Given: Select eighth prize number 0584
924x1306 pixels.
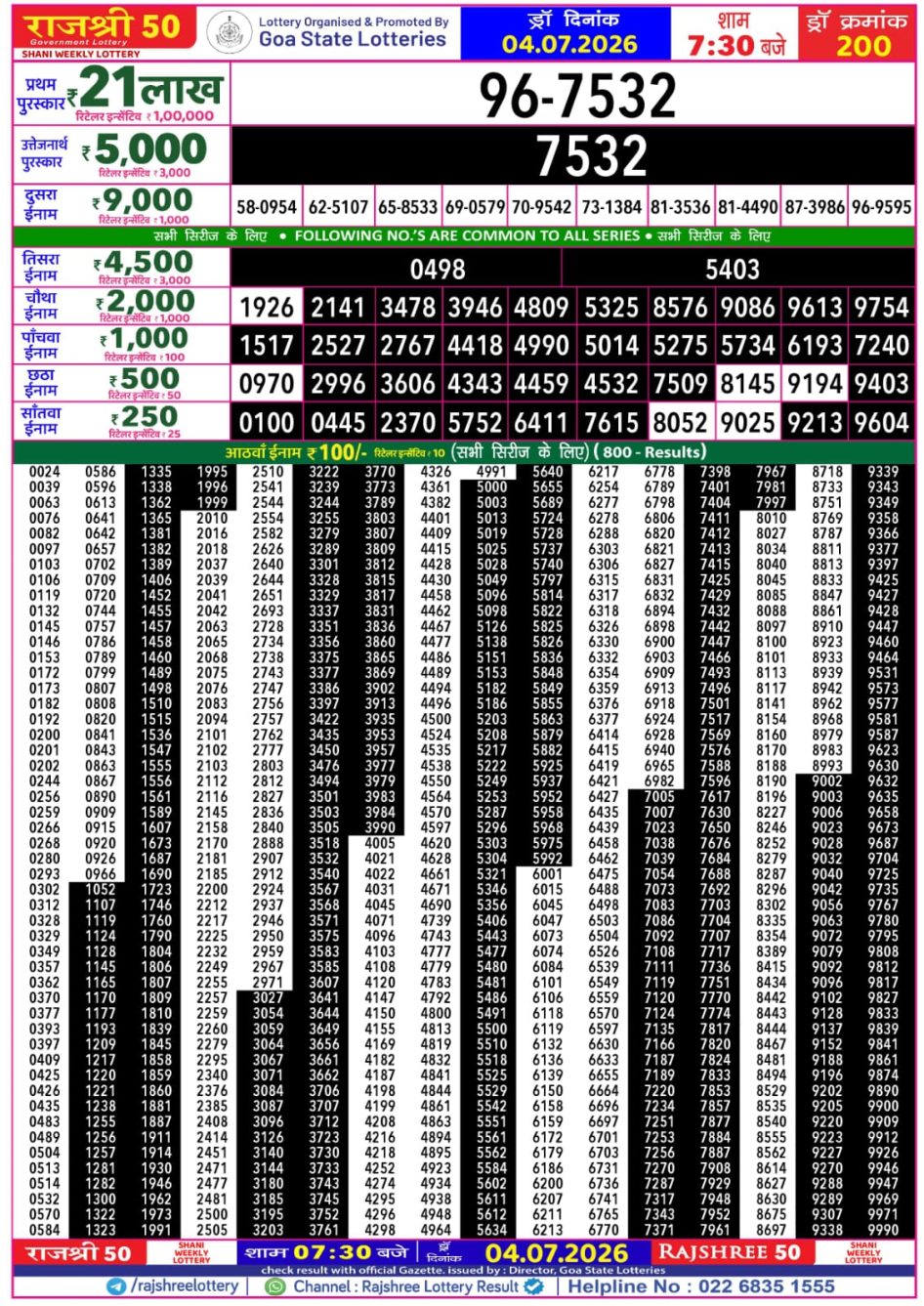Looking at the screenshot, I should (44, 1230).
